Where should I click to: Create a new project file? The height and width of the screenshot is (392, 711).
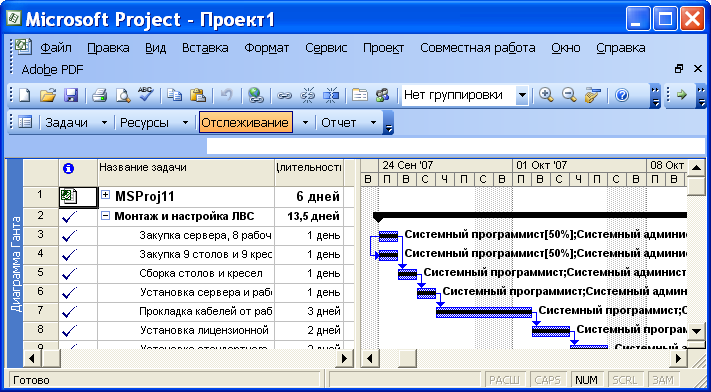click(x=25, y=95)
